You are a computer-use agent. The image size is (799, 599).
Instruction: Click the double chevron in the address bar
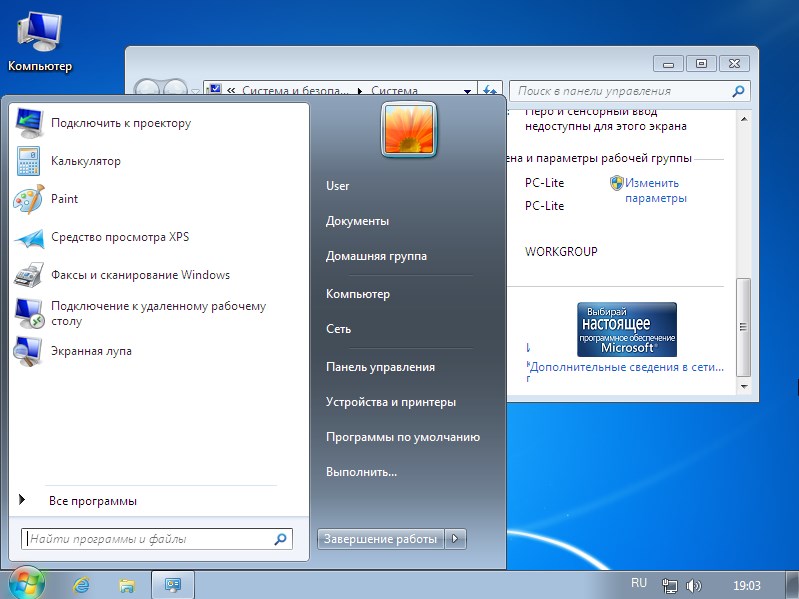(x=231, y=91)
